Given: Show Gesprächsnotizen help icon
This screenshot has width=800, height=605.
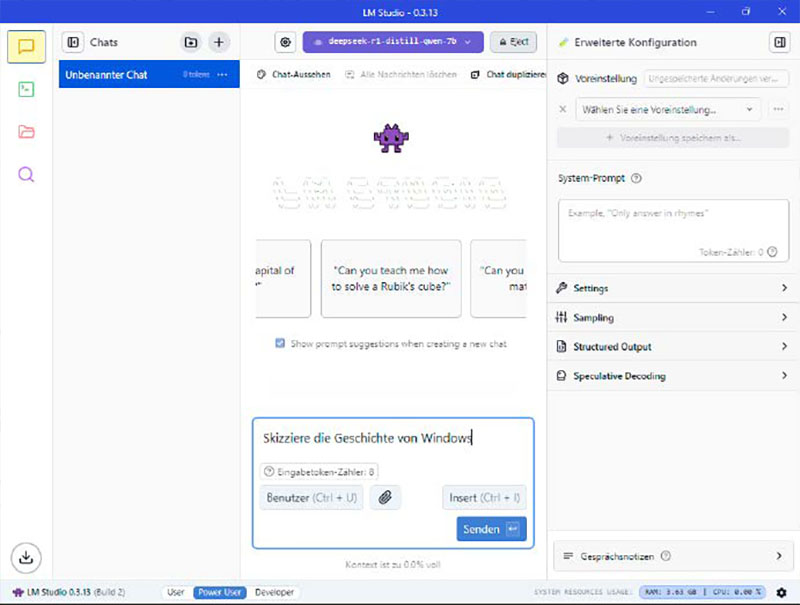Looking at the screenshot, I should (x=666, y=556).
